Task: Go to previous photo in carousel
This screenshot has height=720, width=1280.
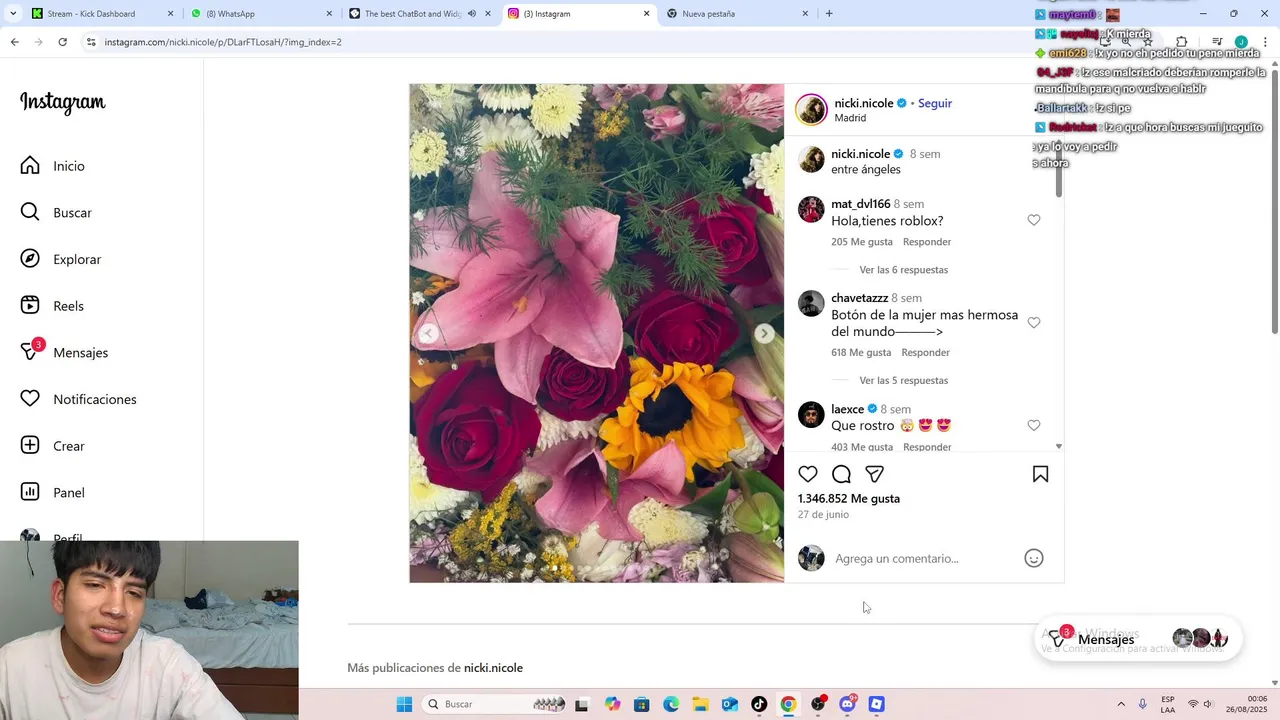Action: coord(429,334)
